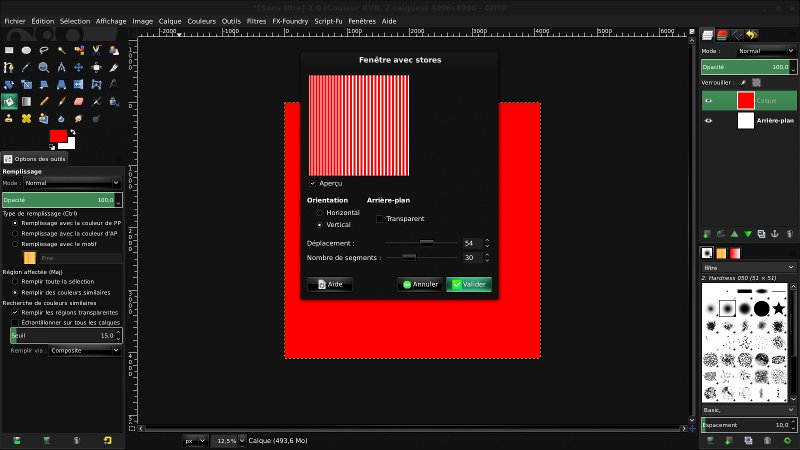This screenshot has width=800, height=450.
Task: Select the Perspective tool
Action: [x=61, y=85]
